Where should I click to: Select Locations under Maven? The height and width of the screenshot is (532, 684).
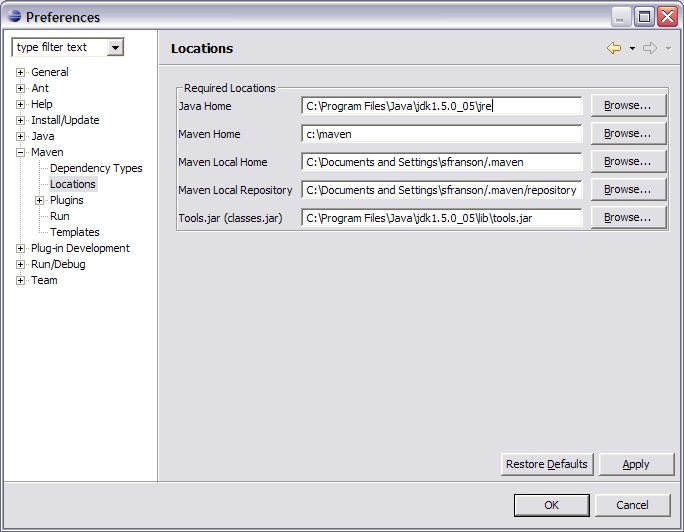coord(73,184)
